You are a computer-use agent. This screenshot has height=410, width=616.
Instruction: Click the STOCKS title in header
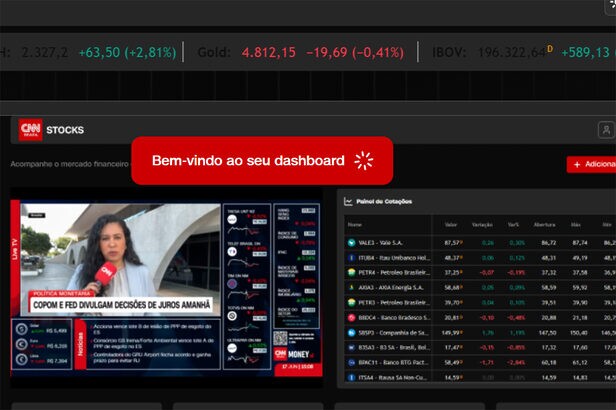pos(65,130)
